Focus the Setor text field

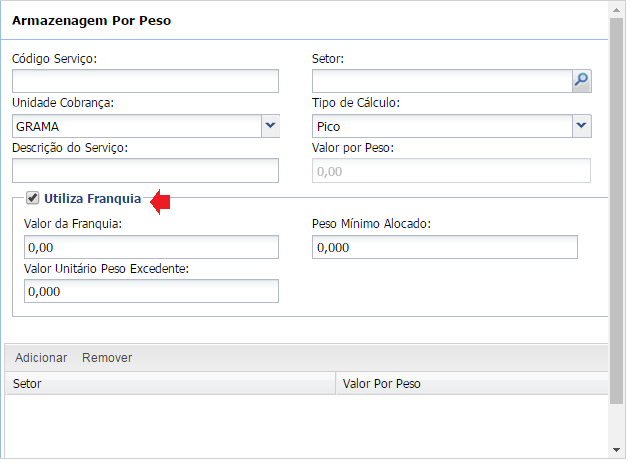click(441, 81)
